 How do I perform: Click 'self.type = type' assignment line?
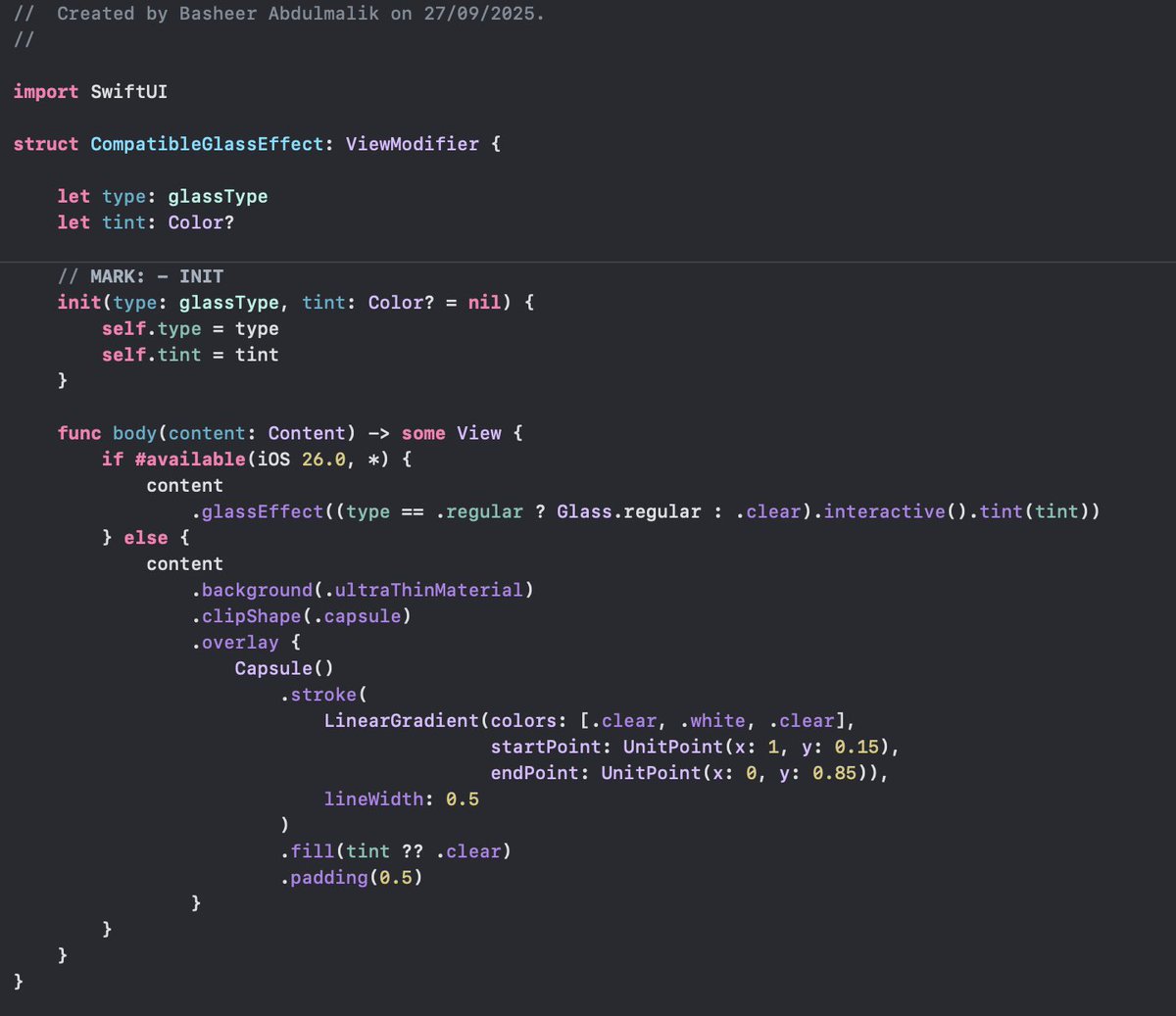[x=190, y=328]
